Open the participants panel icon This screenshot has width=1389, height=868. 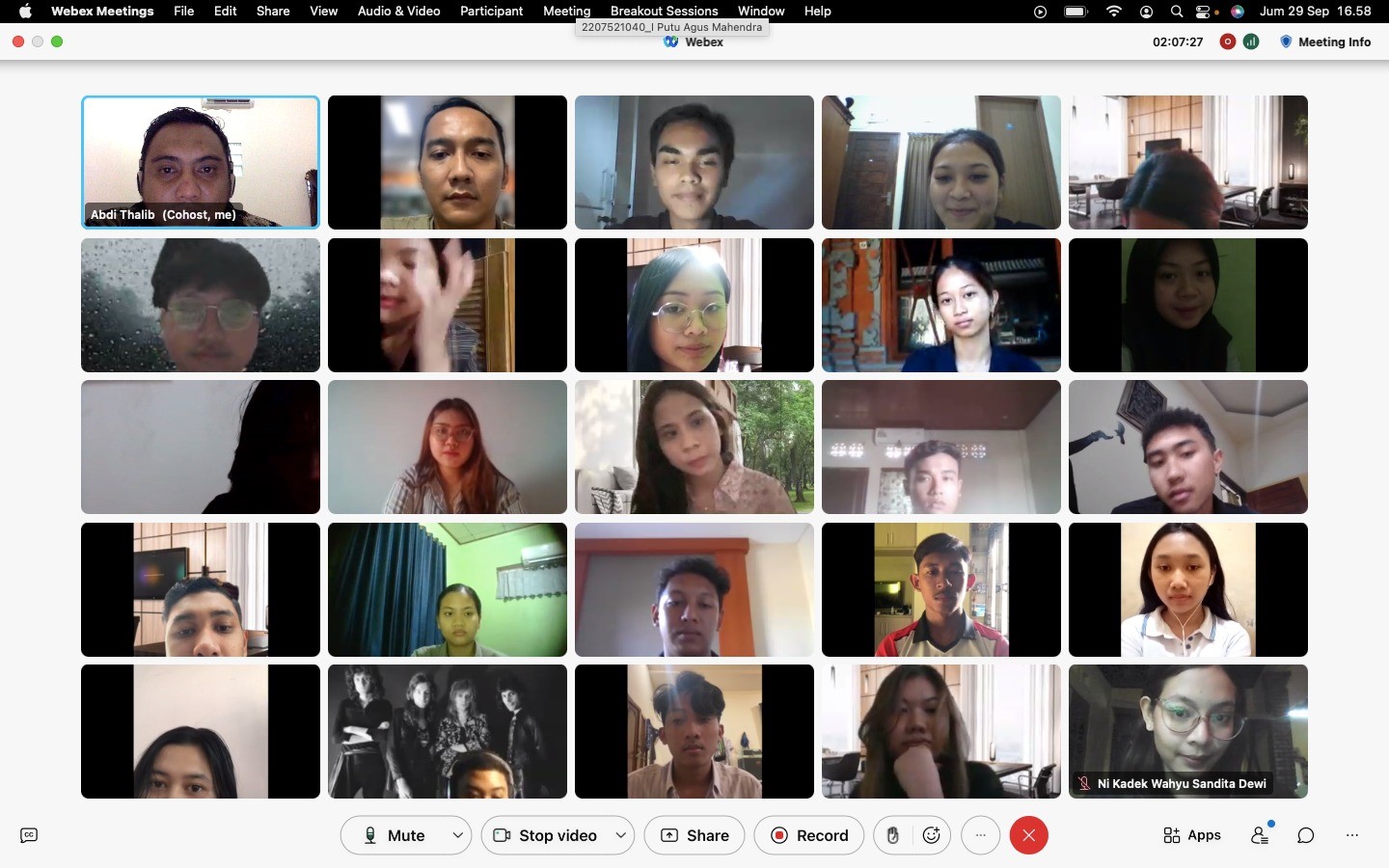[1261, 834]
